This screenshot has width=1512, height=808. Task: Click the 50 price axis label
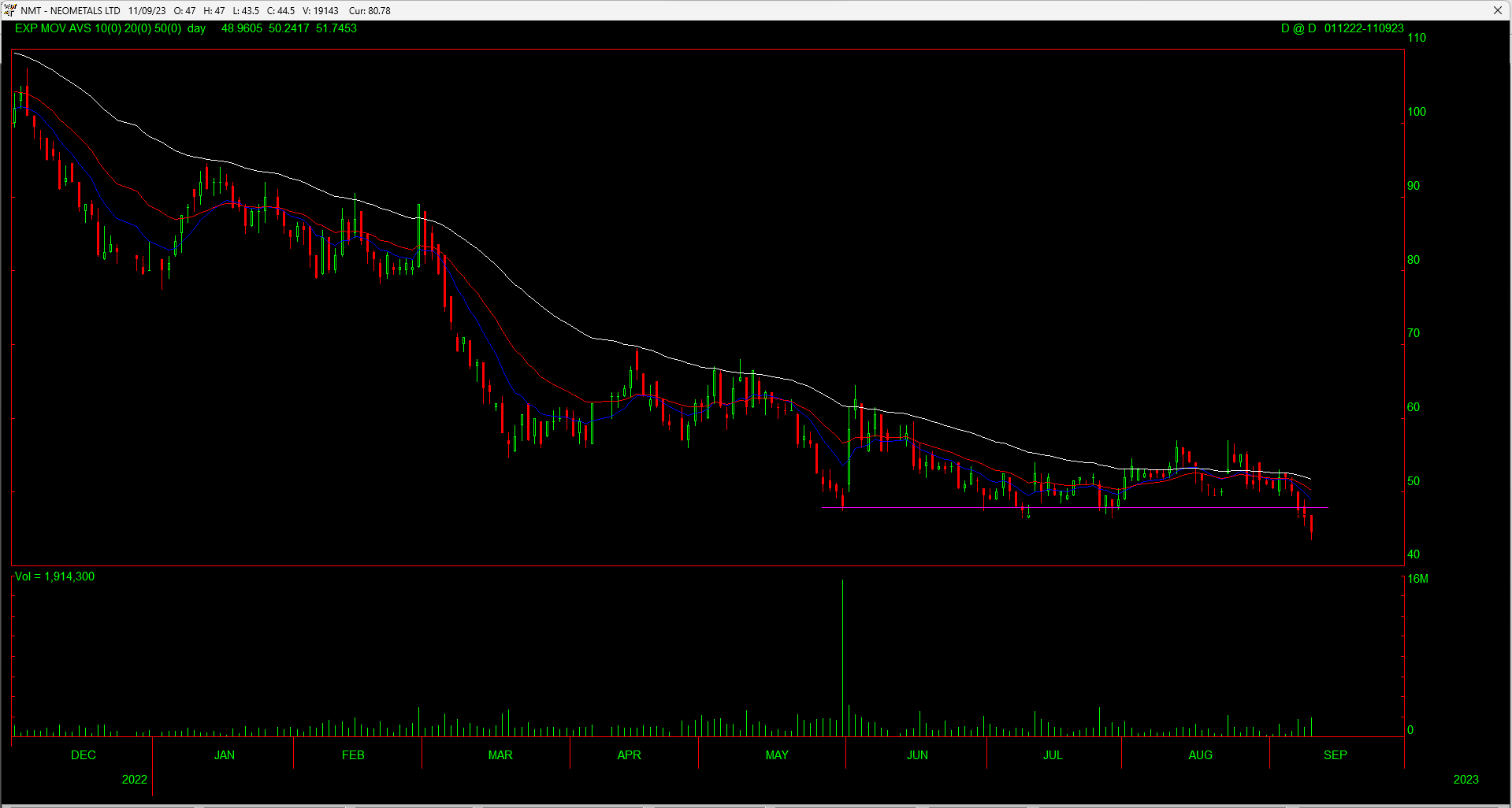pos(1414,481)
